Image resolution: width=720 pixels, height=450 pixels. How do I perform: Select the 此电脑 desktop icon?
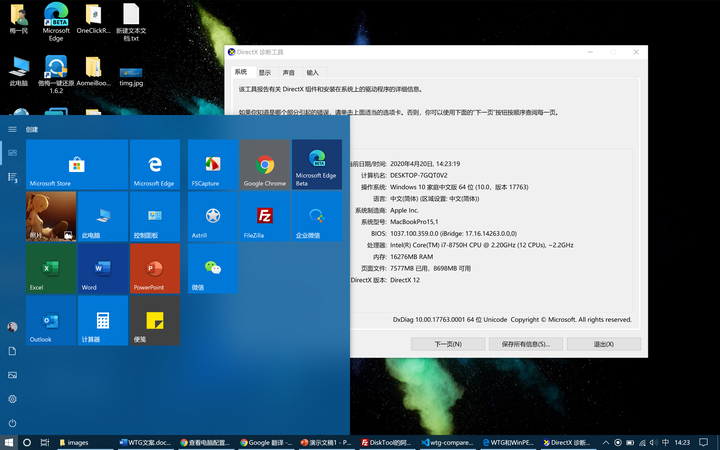point(19,71)
